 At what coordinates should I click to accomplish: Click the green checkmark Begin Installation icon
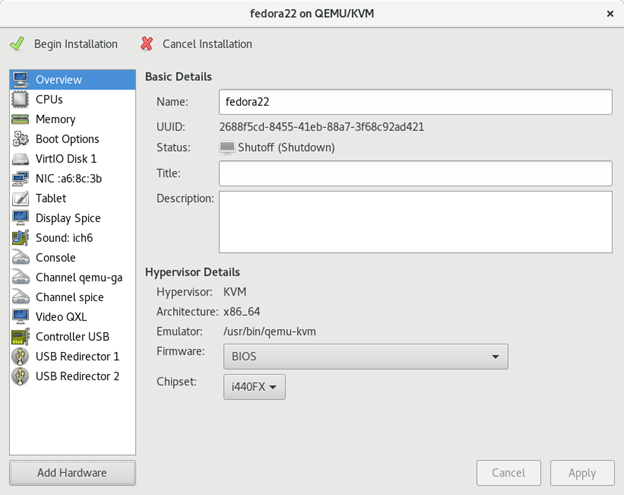pos(17,44)
